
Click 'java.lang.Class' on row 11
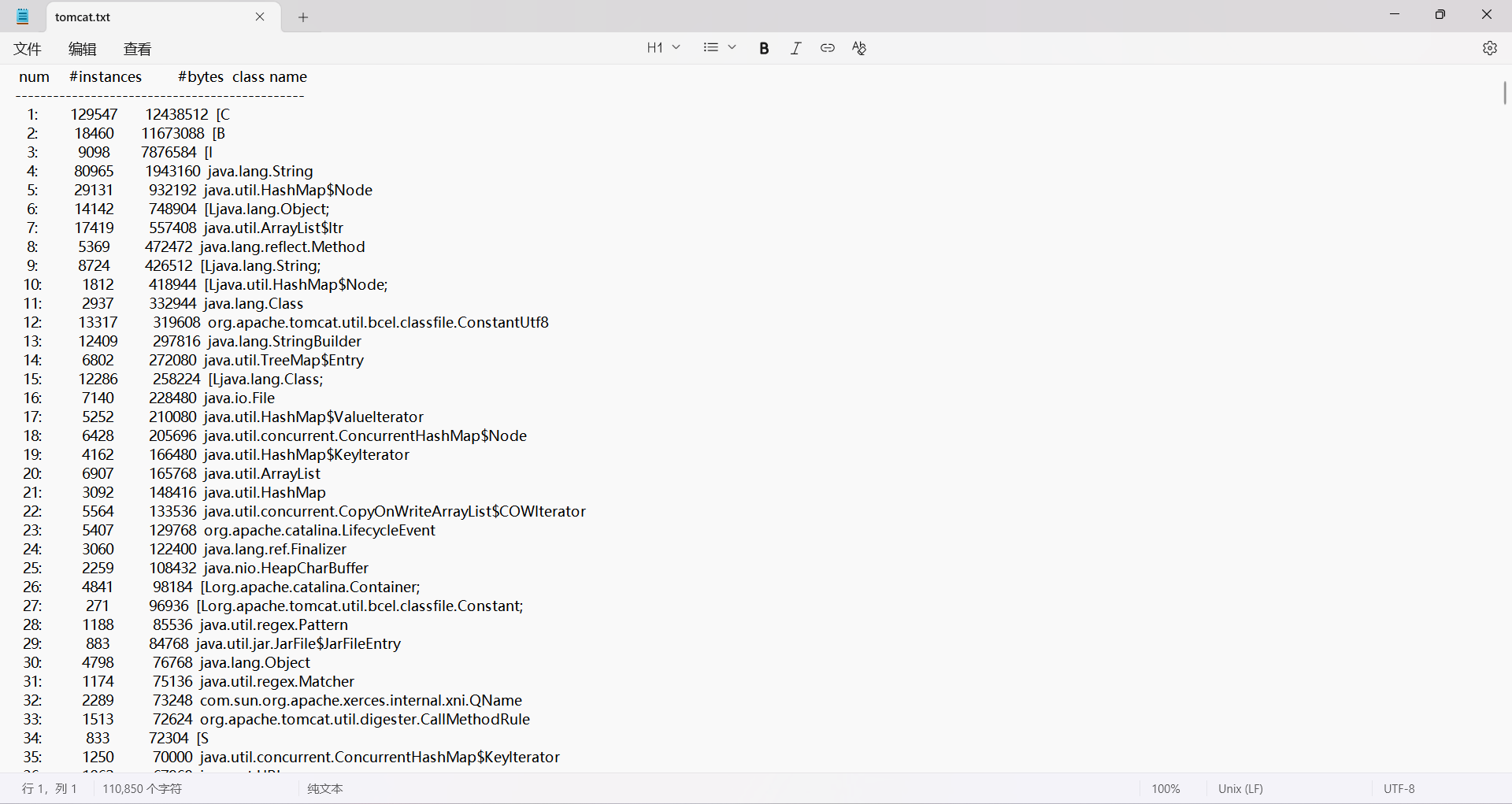pyautogui.click(x=253, y=303)
